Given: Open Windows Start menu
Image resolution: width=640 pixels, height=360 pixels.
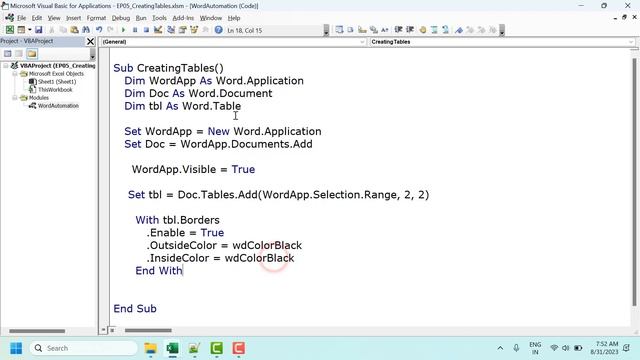Looking at the screenshot, I should pyautogui.click(x=16, y=348).
